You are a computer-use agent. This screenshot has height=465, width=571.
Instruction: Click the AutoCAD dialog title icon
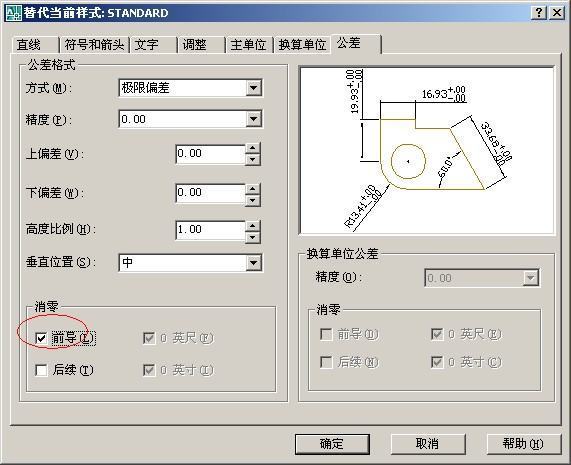click(13, 13)
